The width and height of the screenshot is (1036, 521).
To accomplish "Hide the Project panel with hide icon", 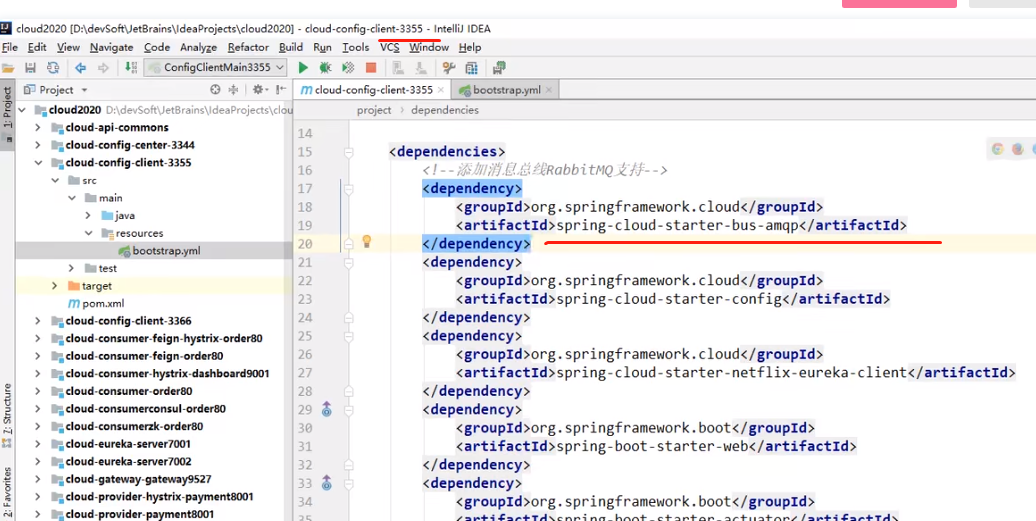I will [281, 90].
